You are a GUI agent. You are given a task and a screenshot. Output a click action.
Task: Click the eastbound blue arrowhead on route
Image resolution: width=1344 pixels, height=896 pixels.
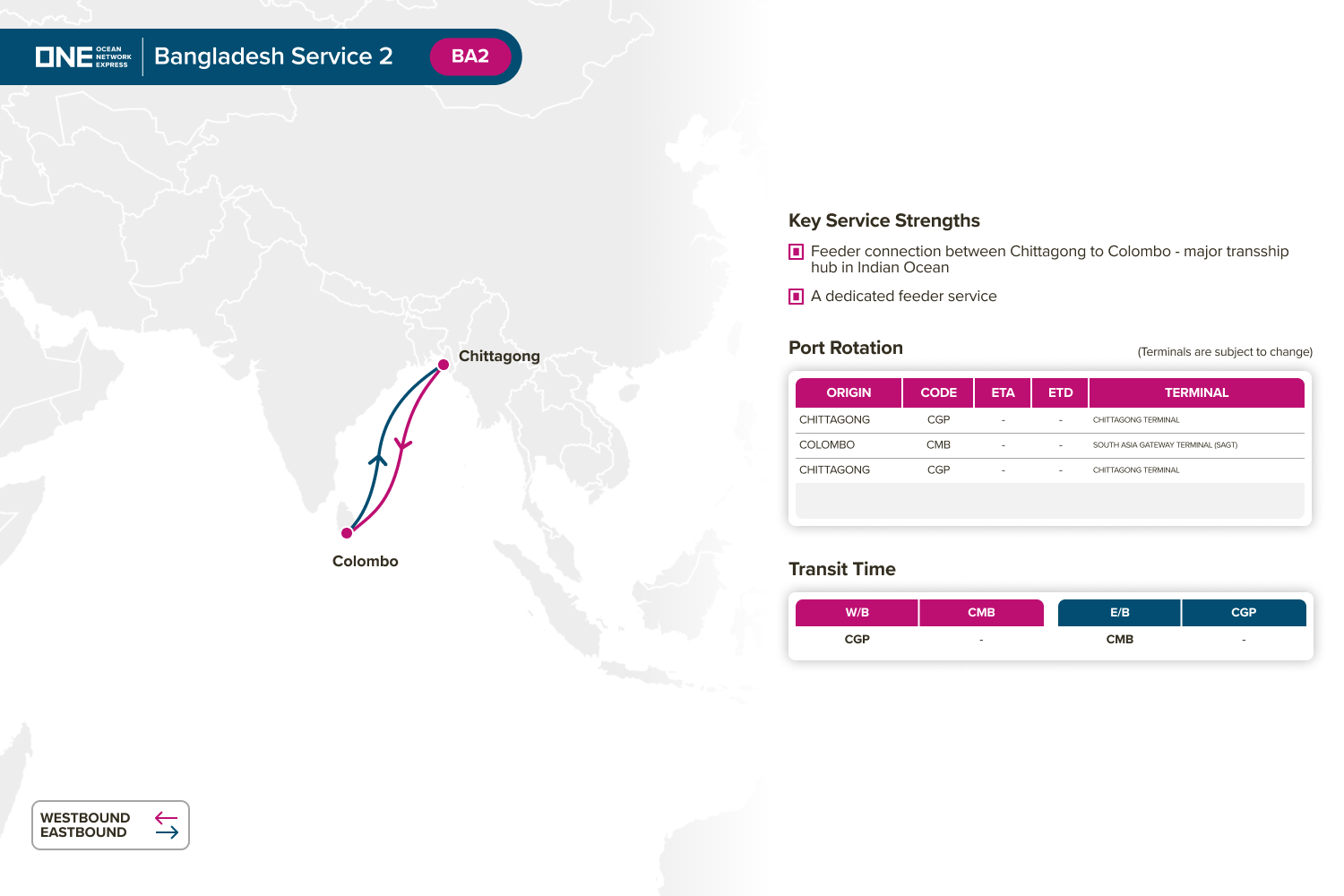(378, 459)
